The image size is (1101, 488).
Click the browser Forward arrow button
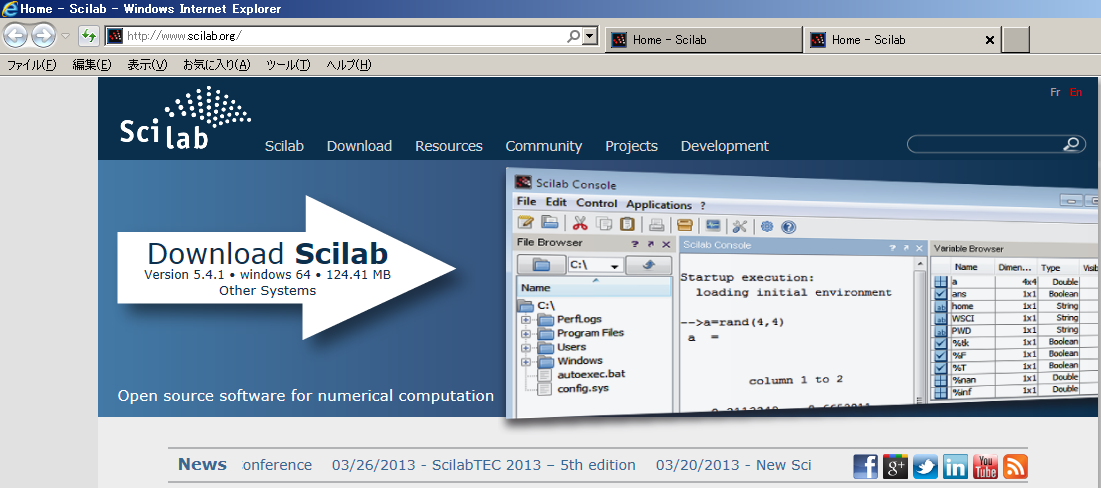click(x=43, y=36)
